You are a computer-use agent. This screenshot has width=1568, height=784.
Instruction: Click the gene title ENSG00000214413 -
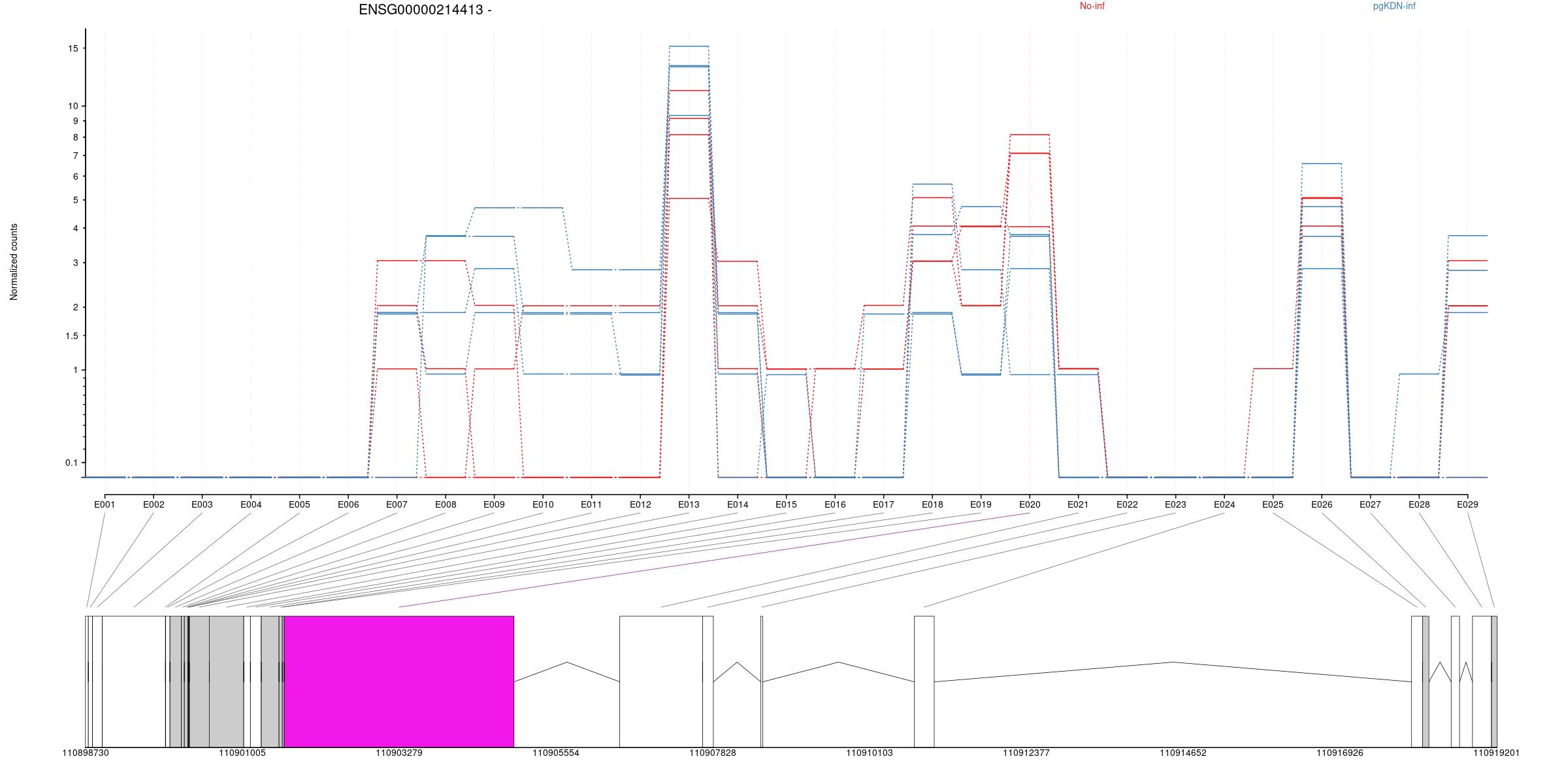425,10
